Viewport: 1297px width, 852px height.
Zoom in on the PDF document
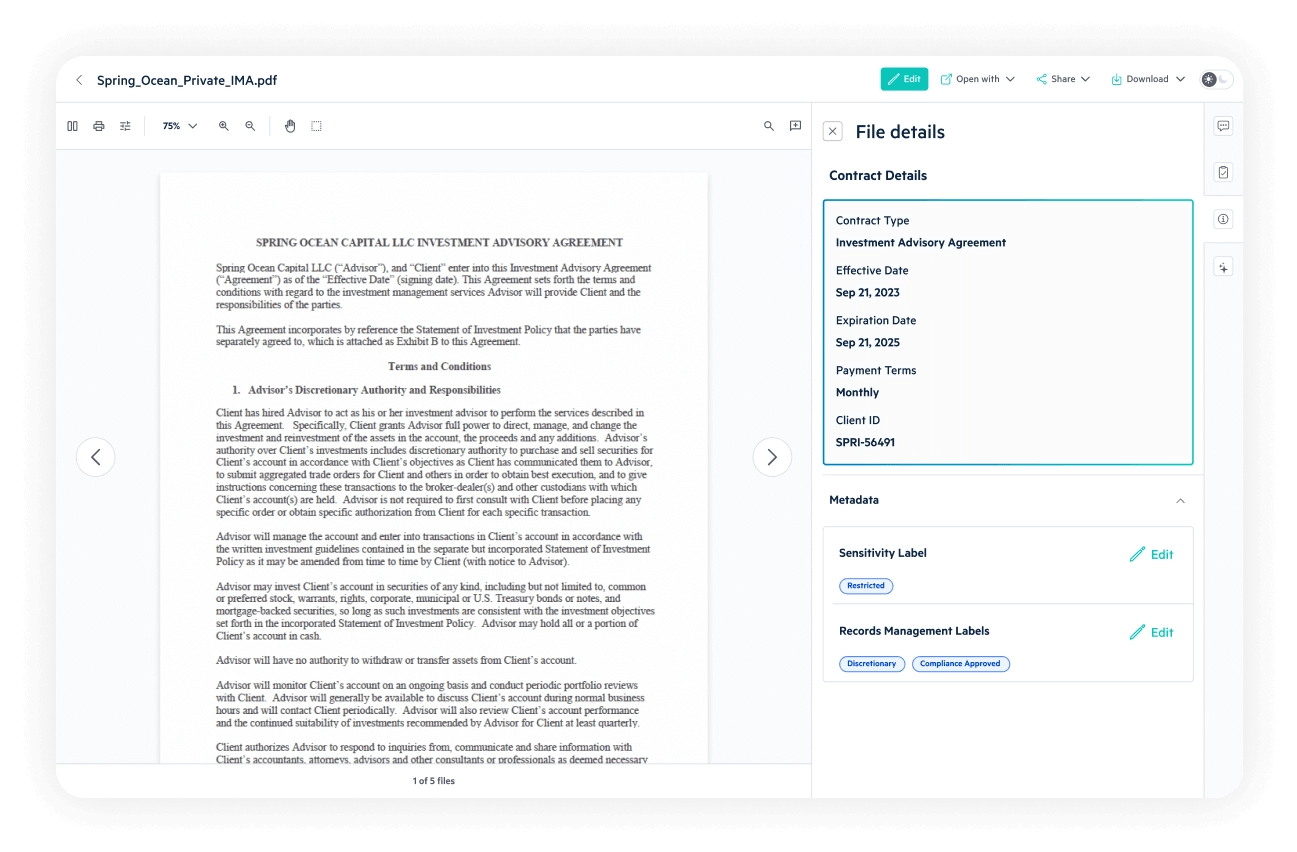pos(224,126)
